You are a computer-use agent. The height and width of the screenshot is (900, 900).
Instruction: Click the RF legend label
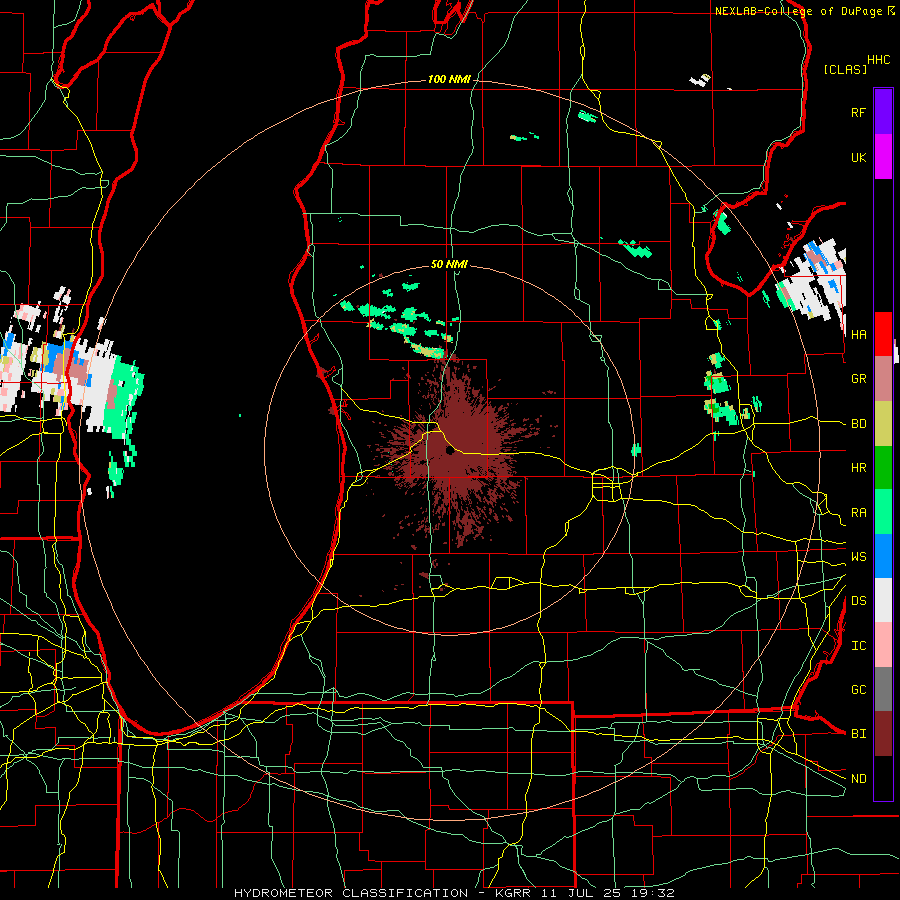click(x=858, y=112)
